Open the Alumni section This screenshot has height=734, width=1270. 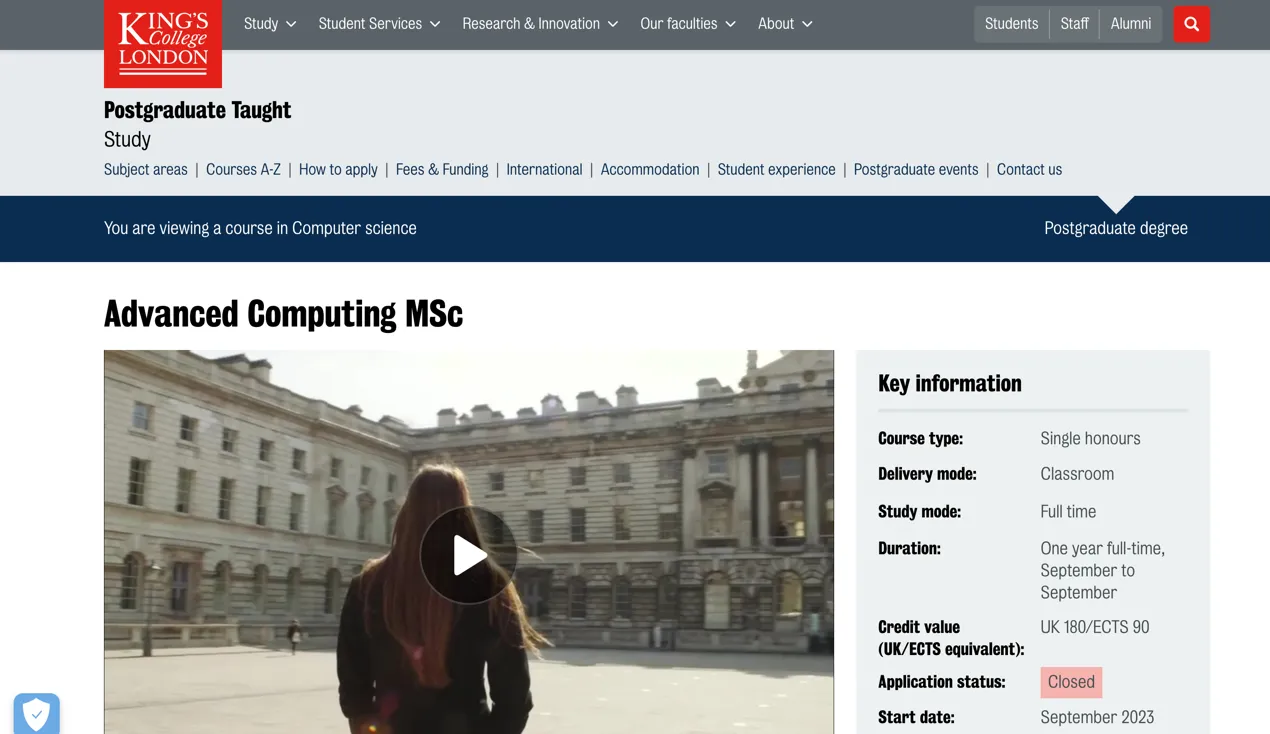[1130, 24]
